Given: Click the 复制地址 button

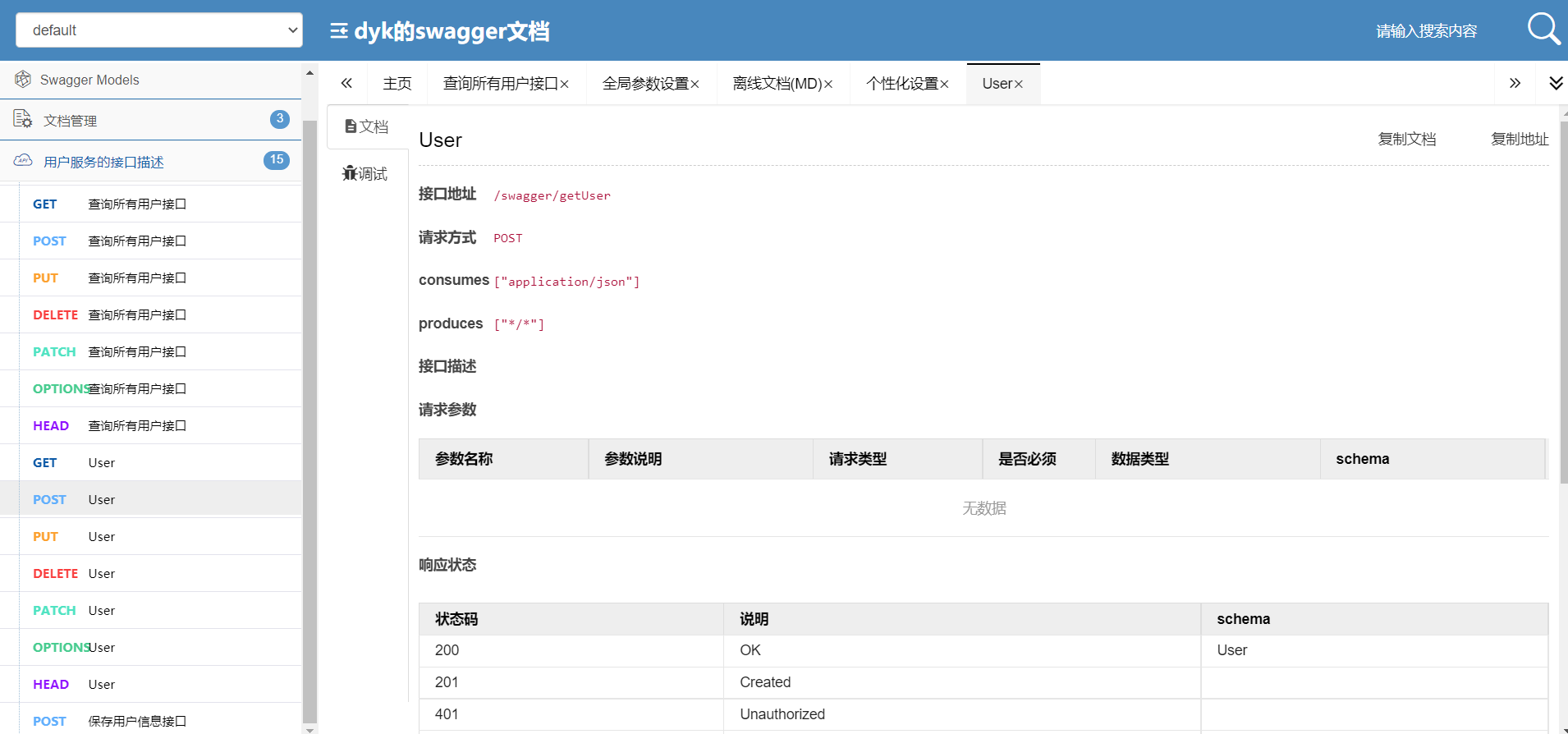Looking at the screenshot, I should (1520, 139).
